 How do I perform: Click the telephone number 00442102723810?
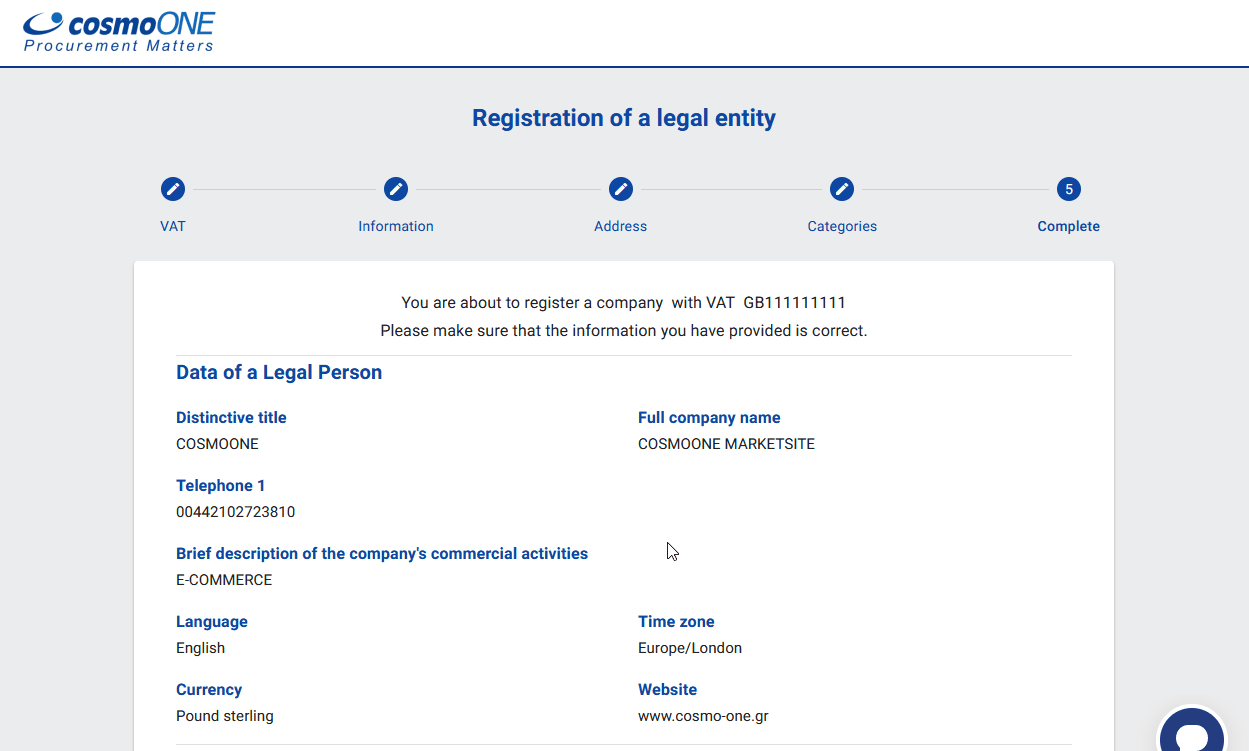(x=235, y=512)
